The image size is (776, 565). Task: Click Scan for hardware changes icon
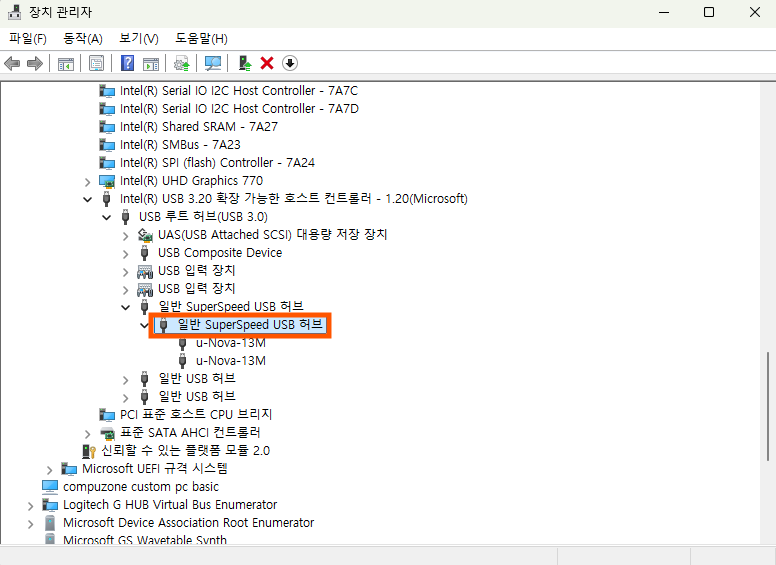(213, 63)
